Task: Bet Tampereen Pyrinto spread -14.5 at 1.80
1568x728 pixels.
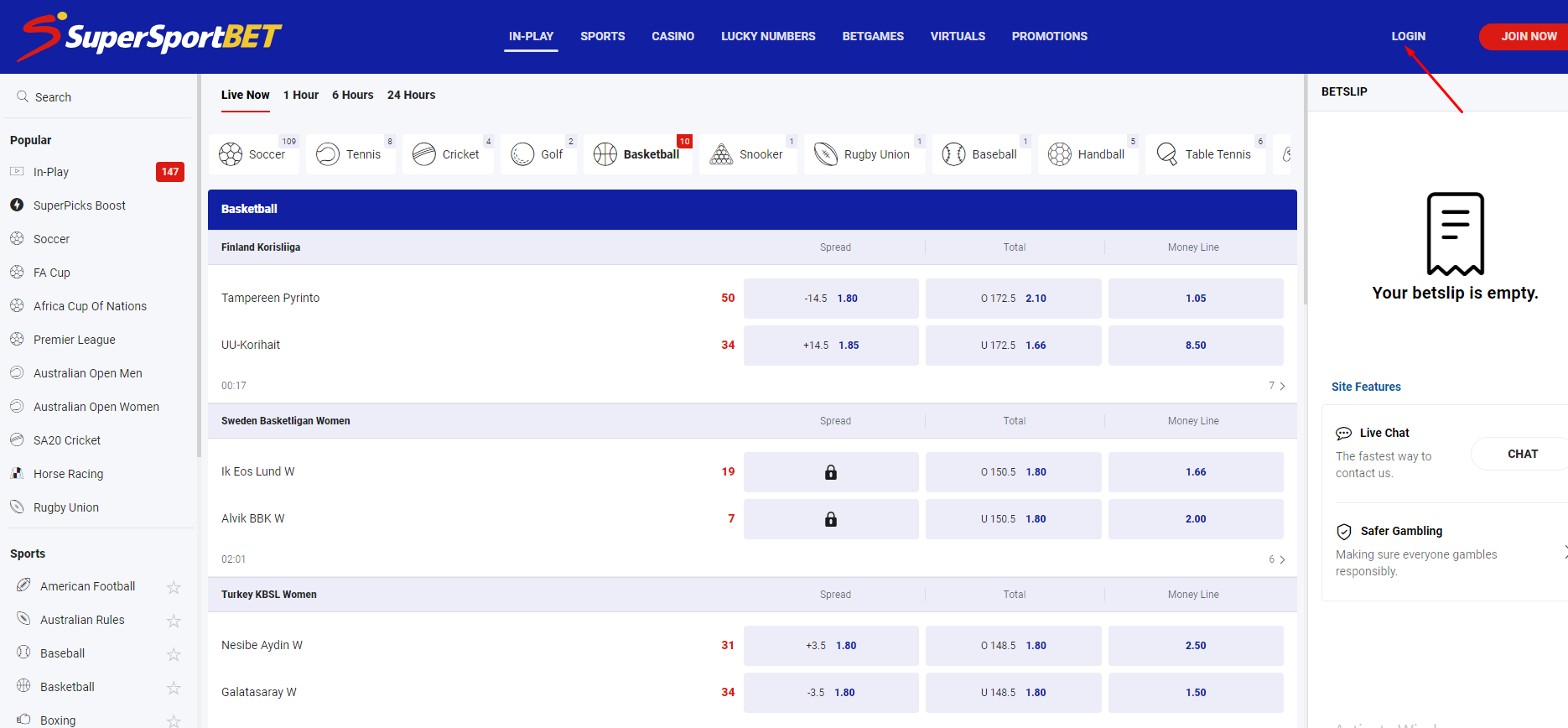Action: [x=831, y=299]
